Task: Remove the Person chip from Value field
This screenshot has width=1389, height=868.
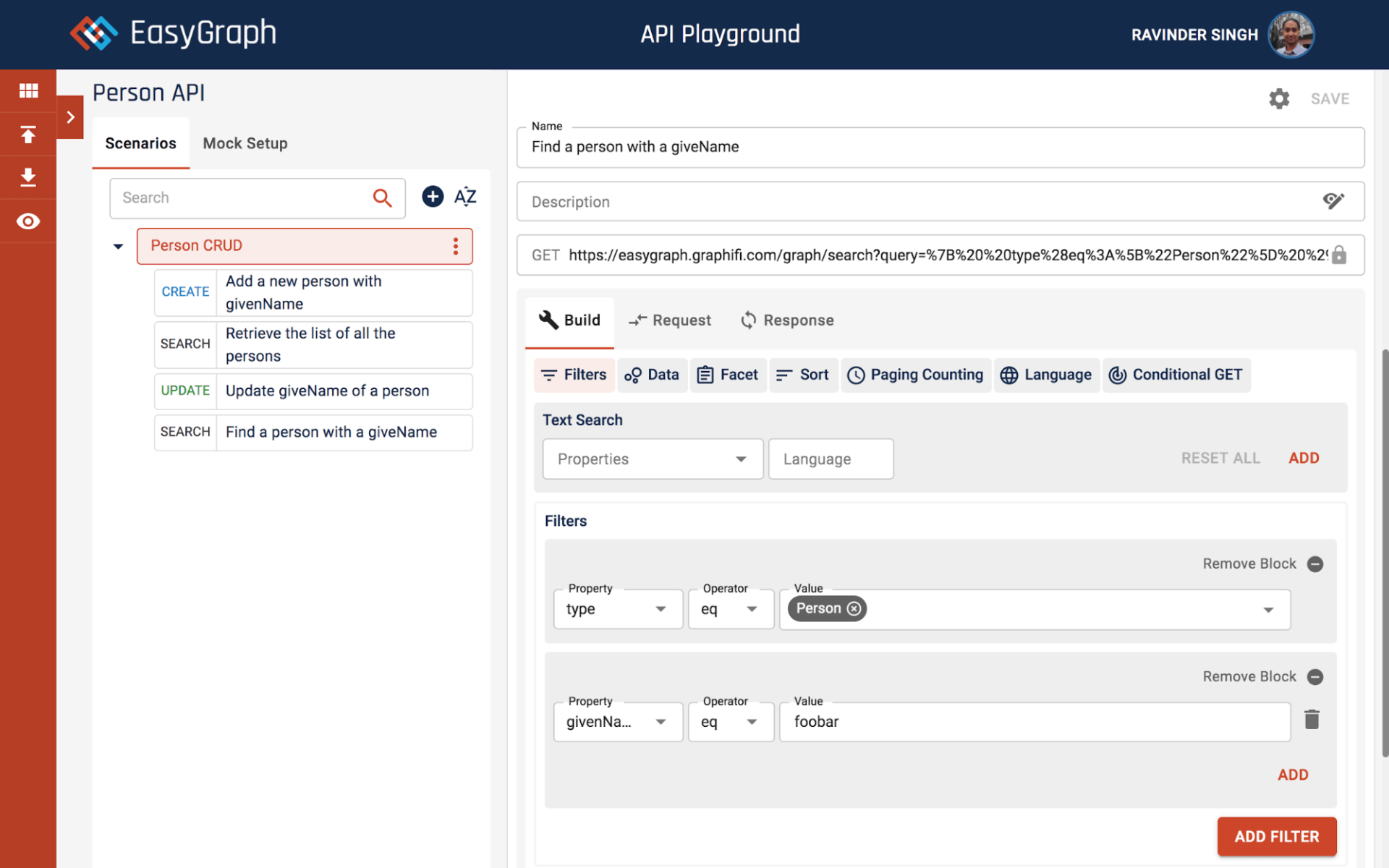Action: (x=854, y=609)
